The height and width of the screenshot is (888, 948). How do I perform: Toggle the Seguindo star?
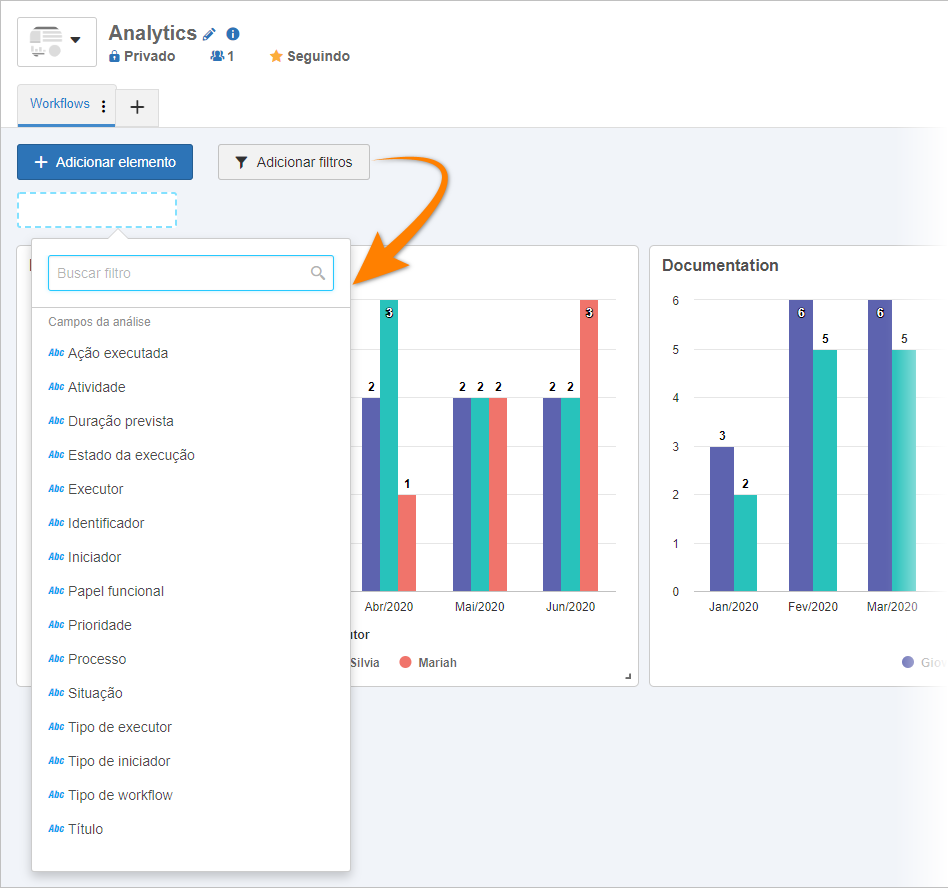coord(276,56)
